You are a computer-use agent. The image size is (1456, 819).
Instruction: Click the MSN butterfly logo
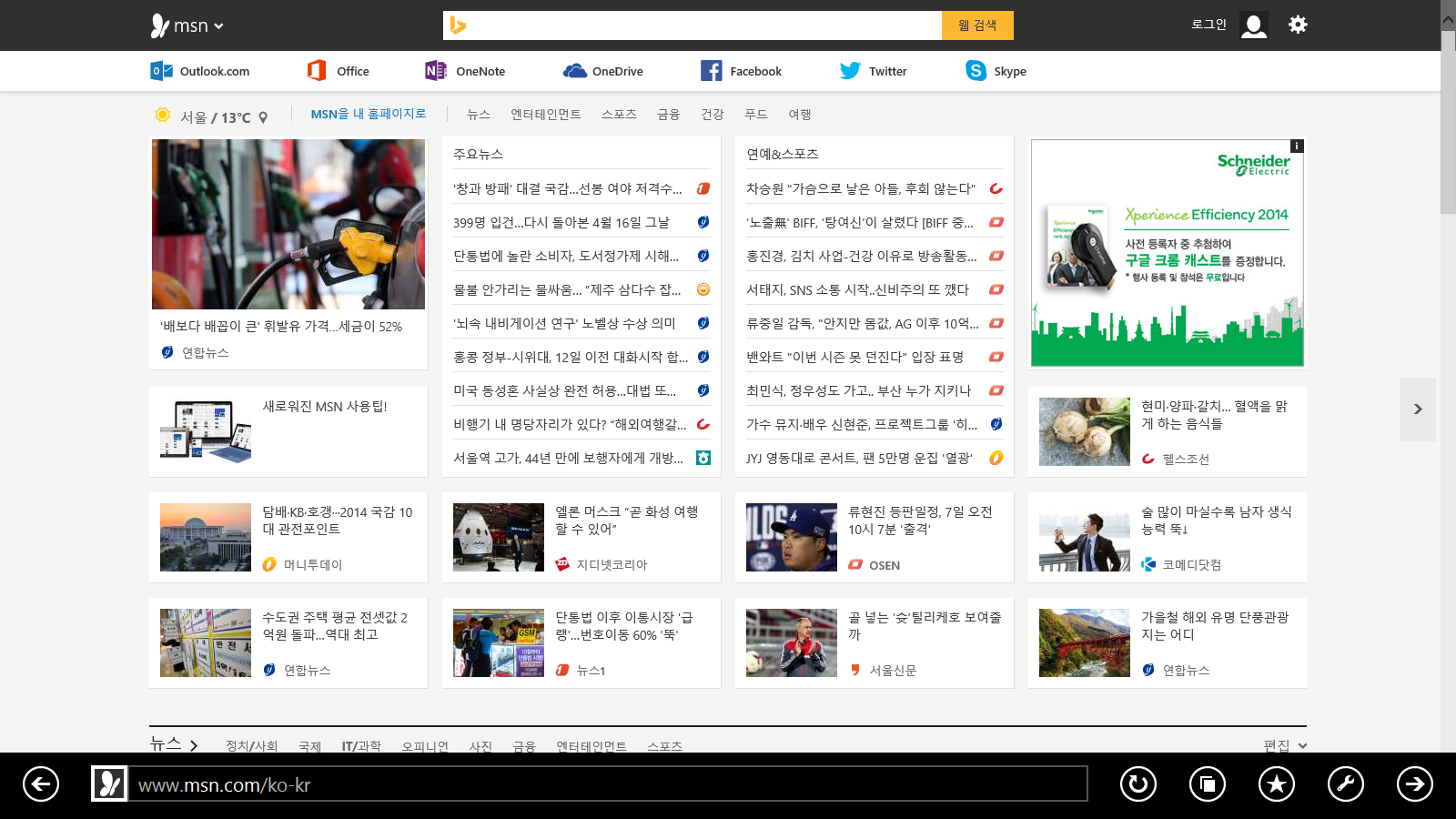(x=159, y=25)
